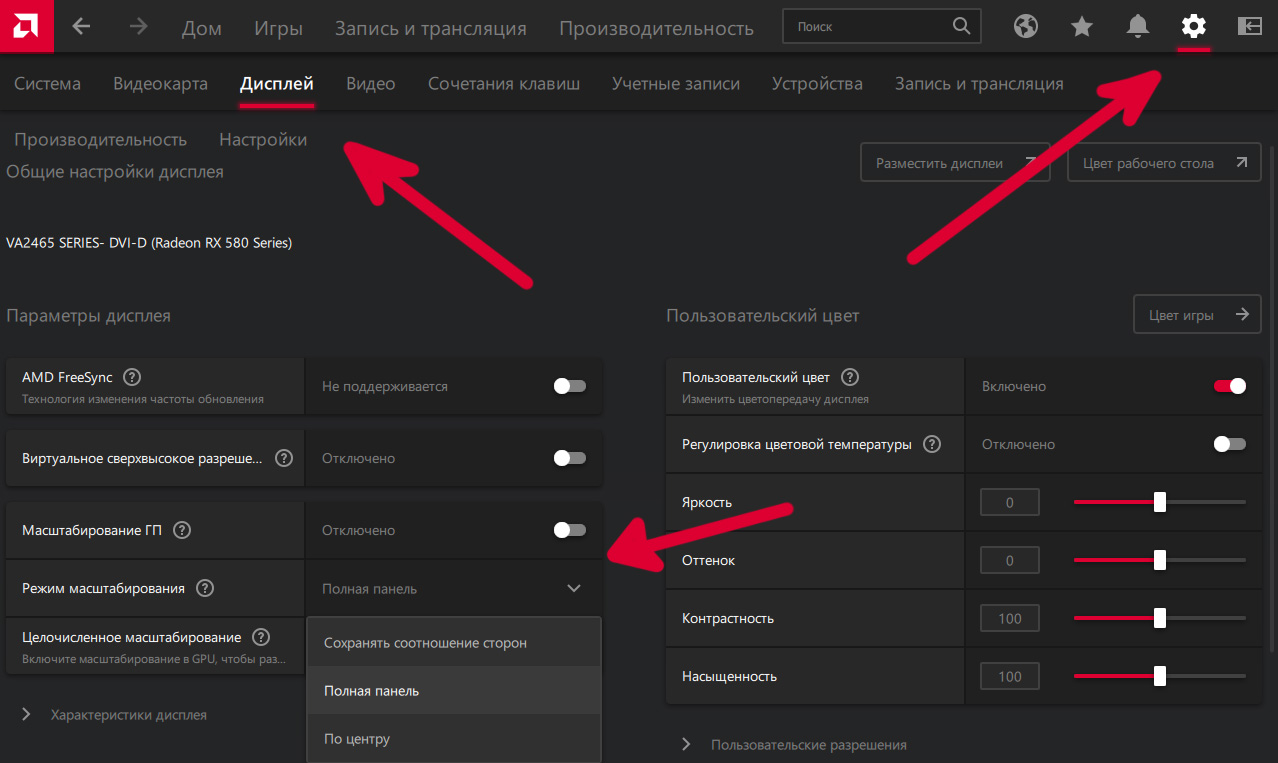Select По центру scaling option
Image resolution: width=1278 pixels, height=763 pixels.
(454, 739)
